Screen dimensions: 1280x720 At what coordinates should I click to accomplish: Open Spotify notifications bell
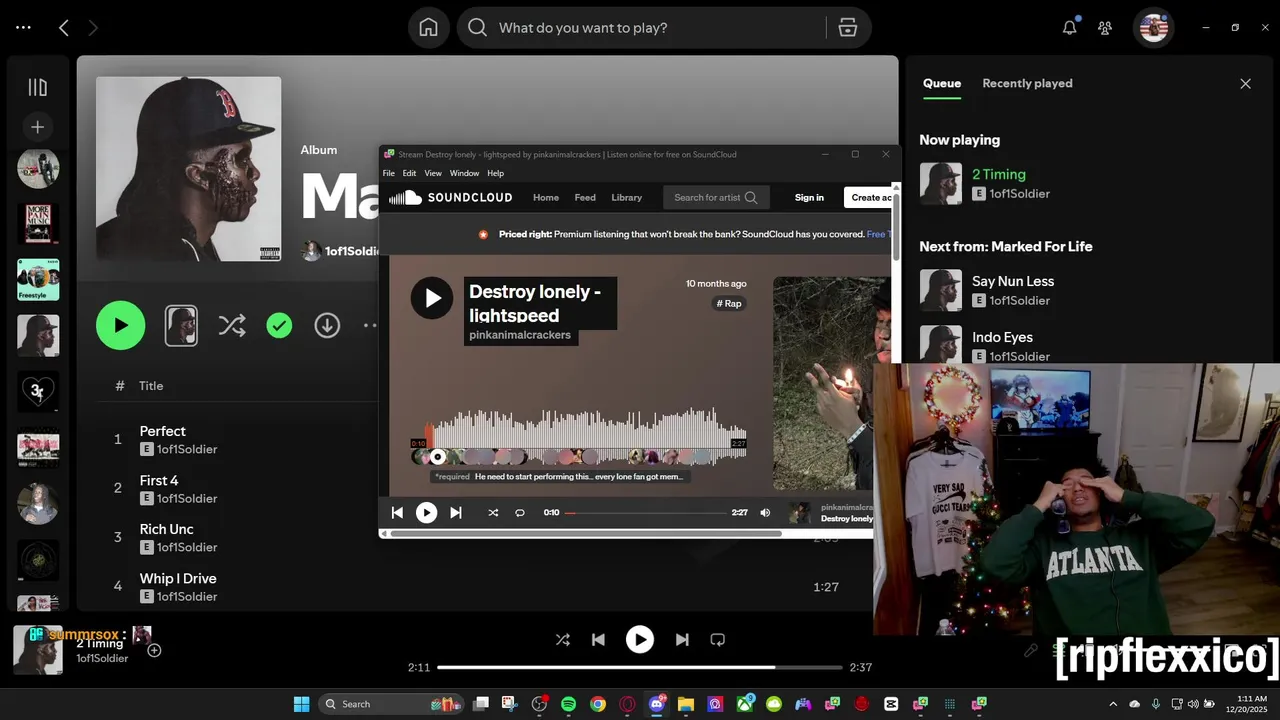tap(1069, 28)
